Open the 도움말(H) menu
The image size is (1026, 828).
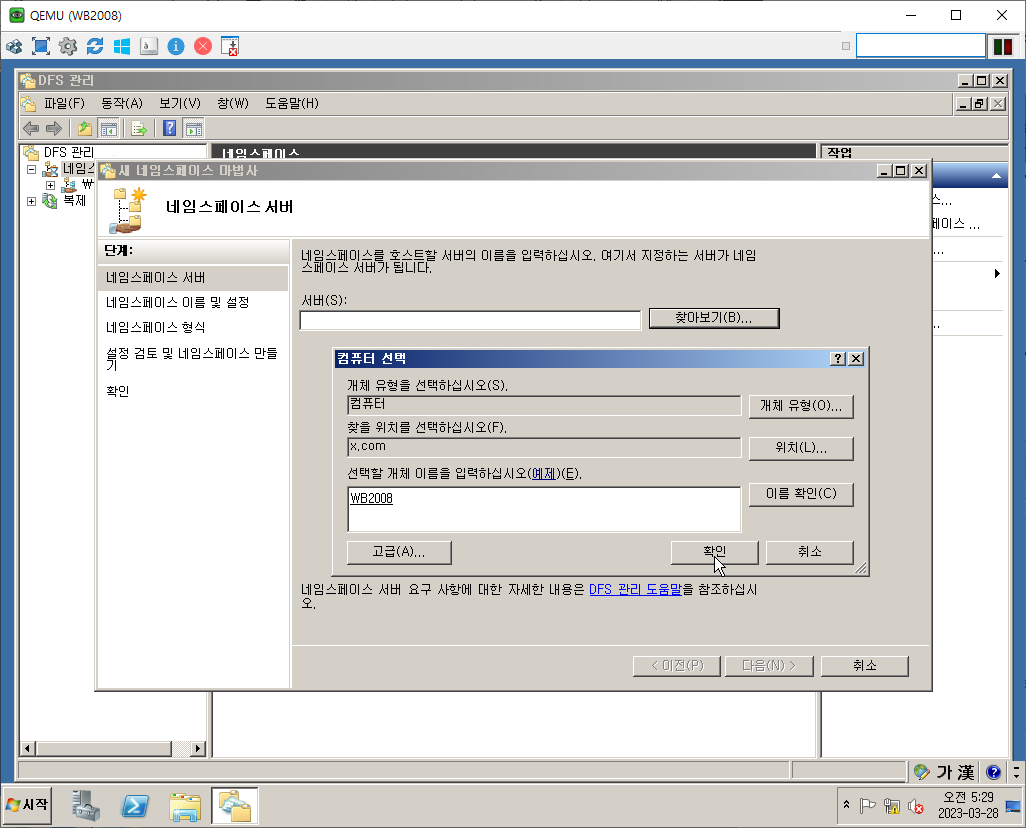292,103
